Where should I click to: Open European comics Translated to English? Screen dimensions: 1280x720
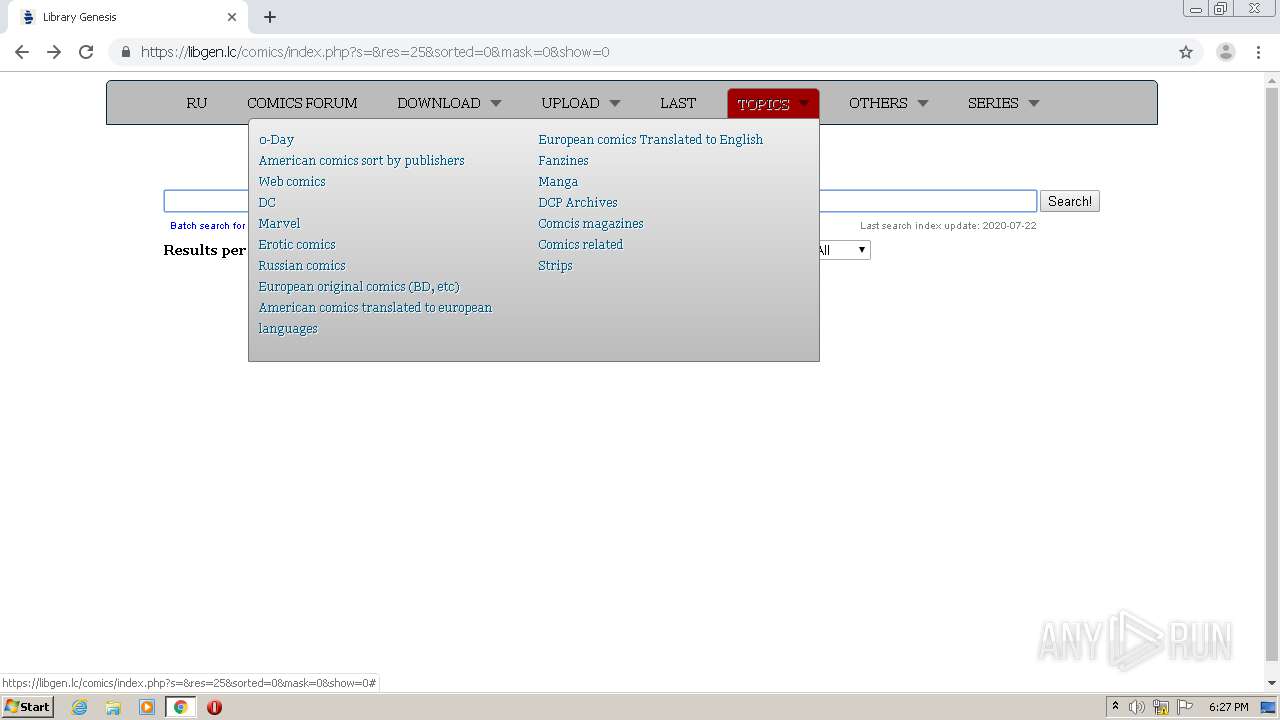pos(650,140)
